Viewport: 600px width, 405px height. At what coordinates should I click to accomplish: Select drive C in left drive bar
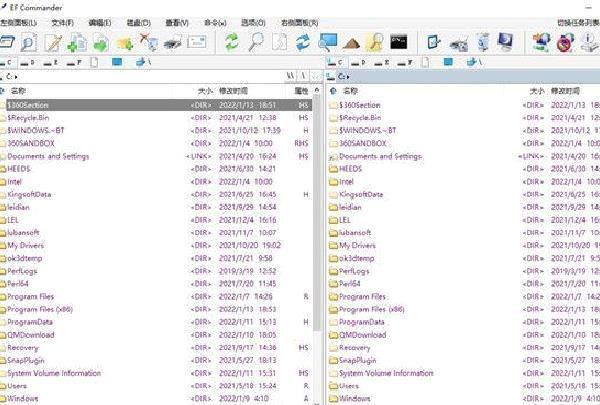(6, 62)
